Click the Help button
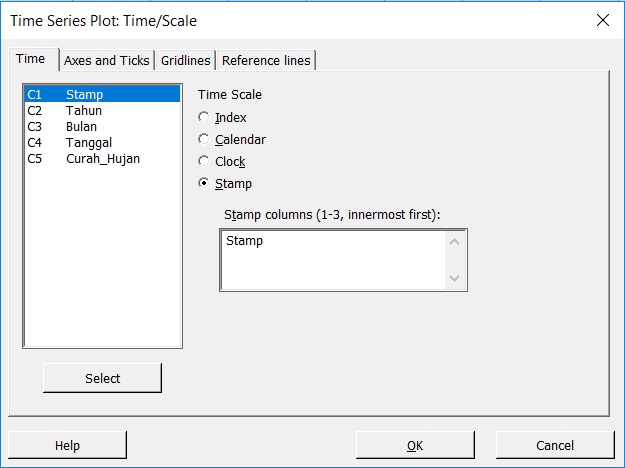Image resolution: width=625 pixels, height=468 pixels. [67, 445]
